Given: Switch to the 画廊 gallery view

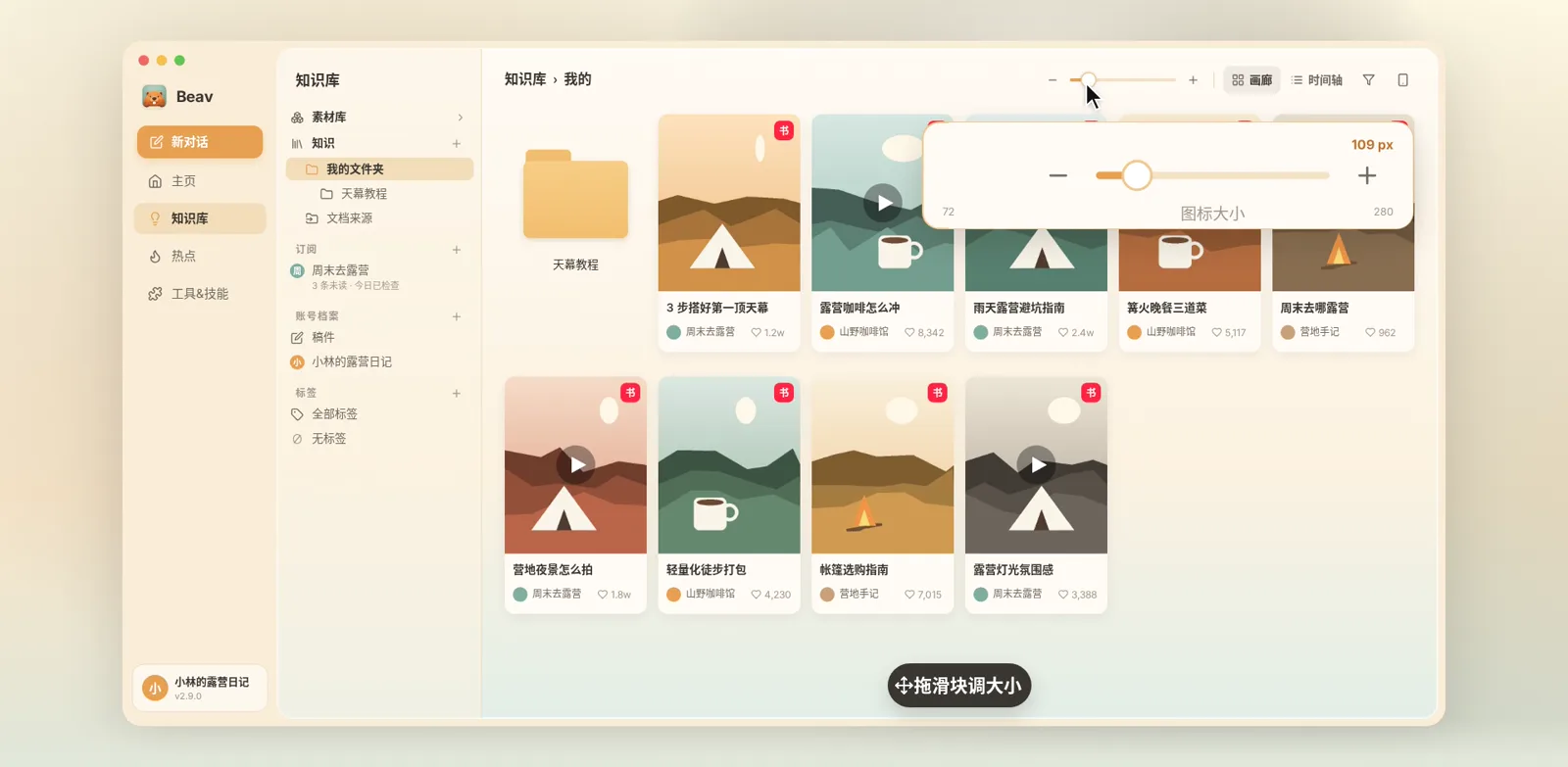Looking at the screenshot, I should [1251, 80].
